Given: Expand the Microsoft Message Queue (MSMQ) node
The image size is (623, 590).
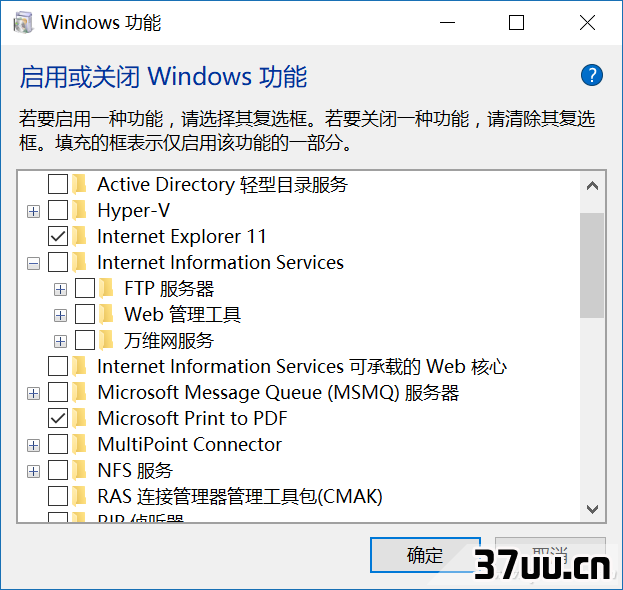Looking at the screenshot, I should (33, 393).
